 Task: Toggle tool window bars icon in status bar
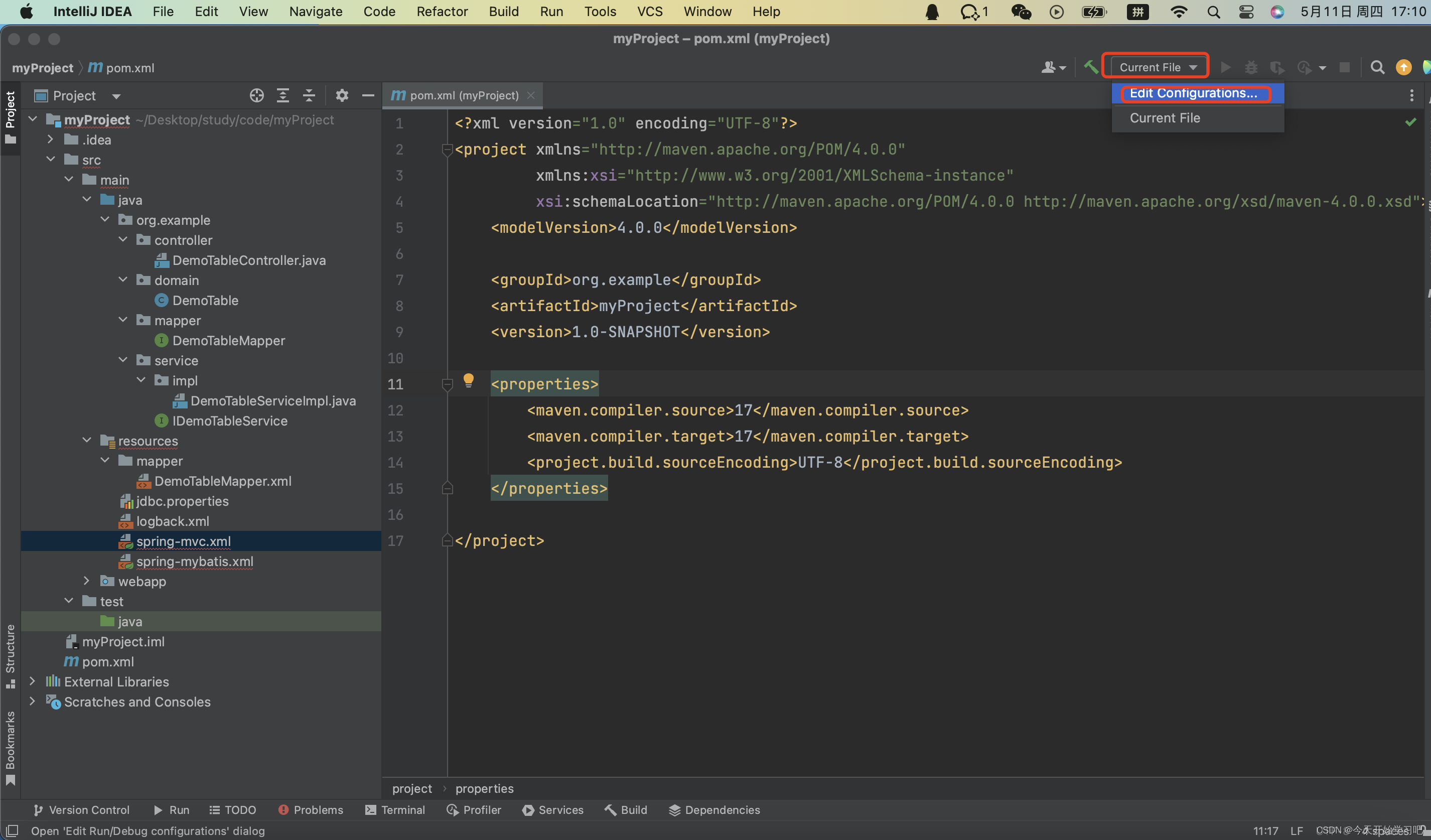(x=12, y=830)
